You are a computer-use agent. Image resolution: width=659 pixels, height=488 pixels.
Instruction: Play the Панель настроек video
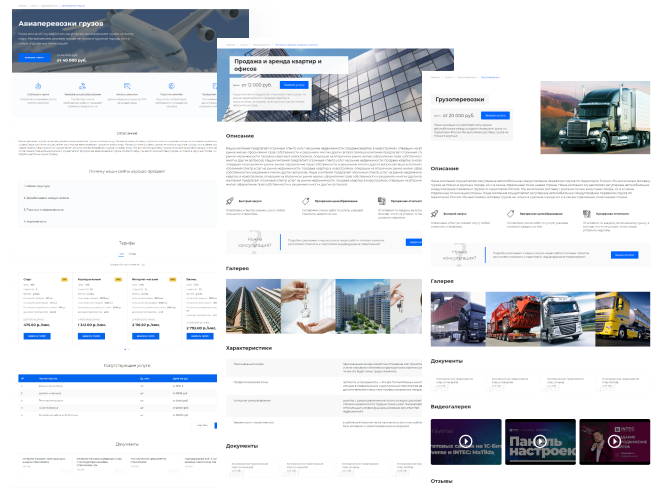pyautogui.click(x=540, y=441)
